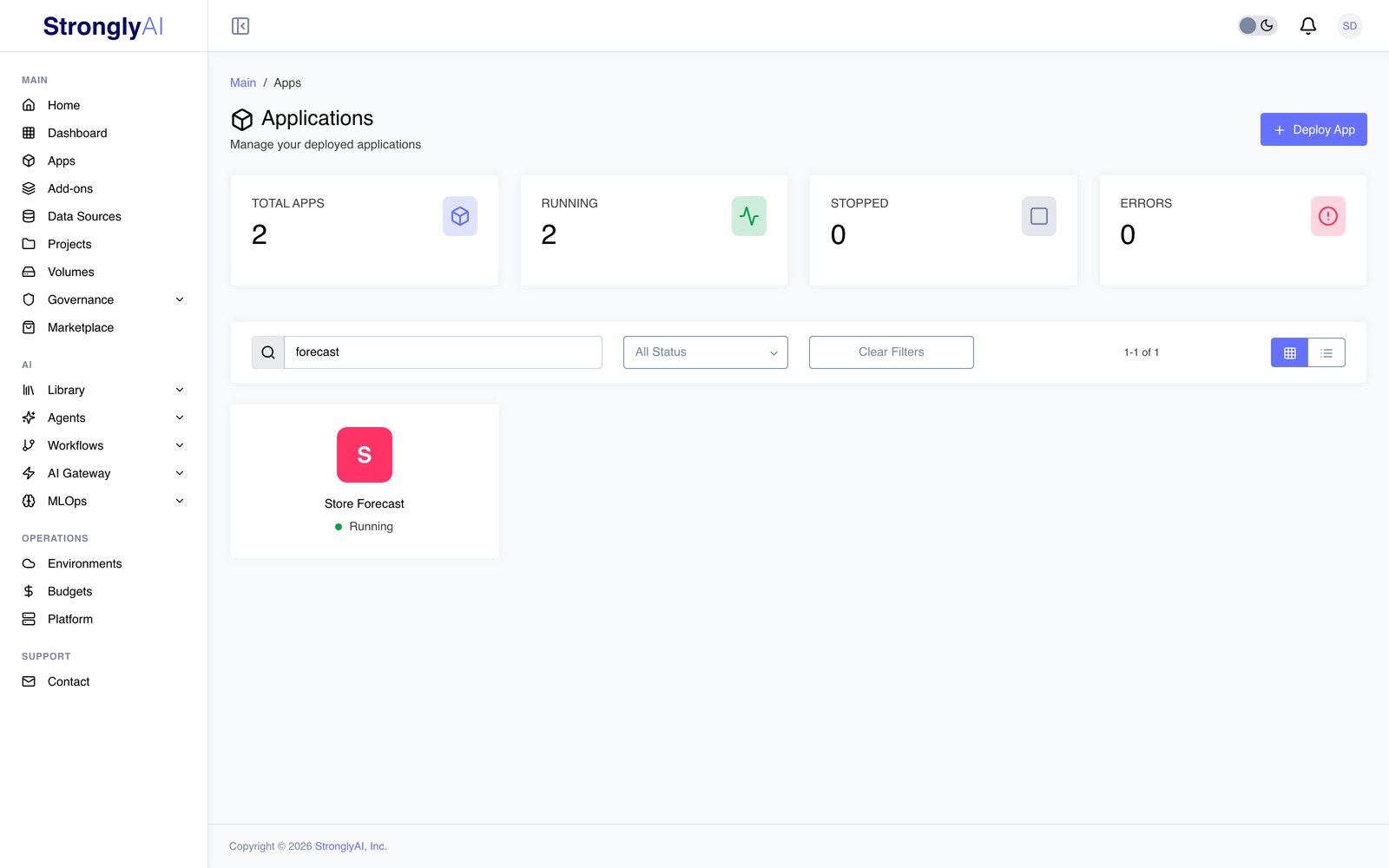1389x868 pixels.
Task: Switch to grid view
Action: 1290,352
